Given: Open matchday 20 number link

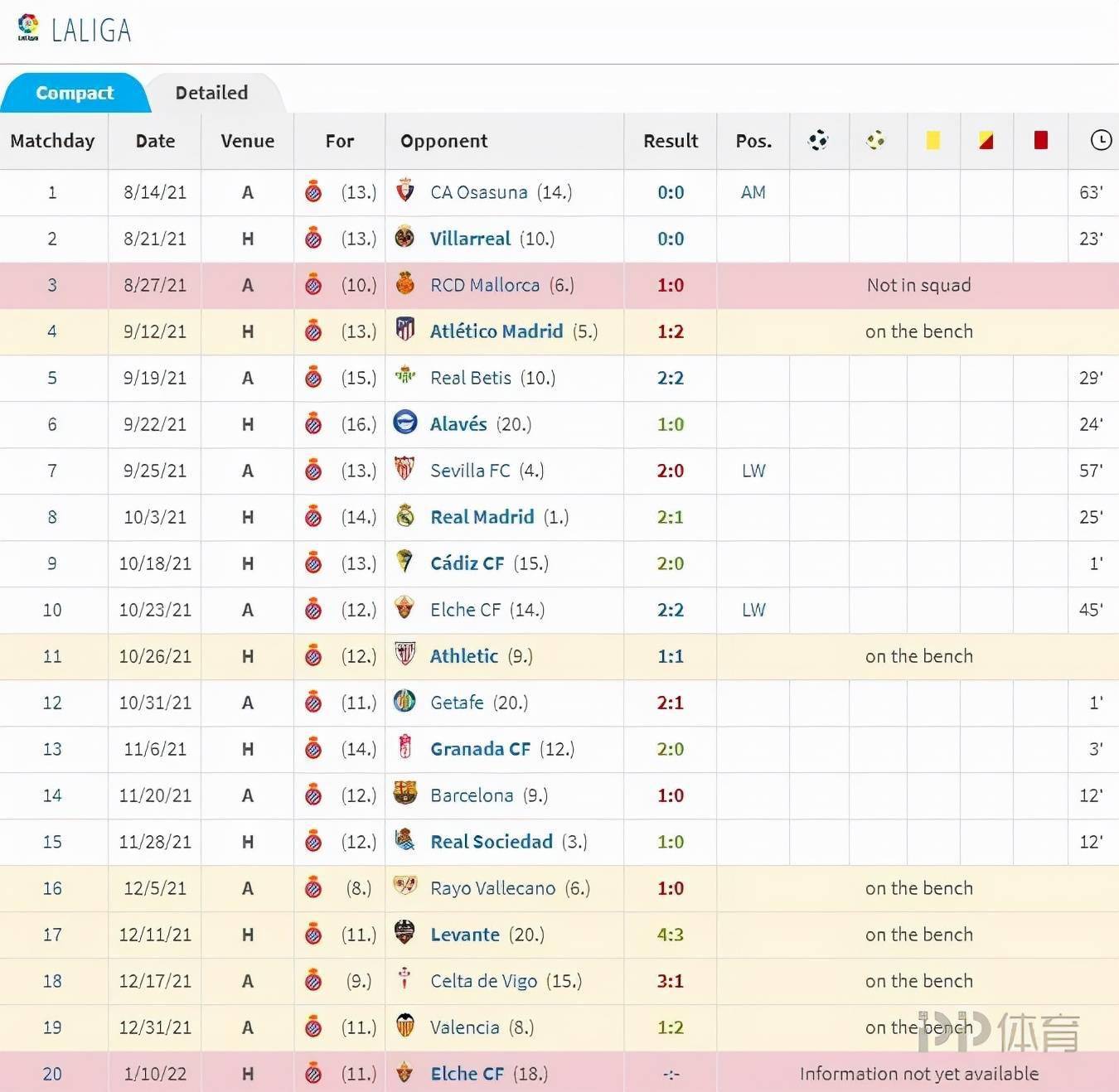Looking at the screenshot, I should 52,1074.
